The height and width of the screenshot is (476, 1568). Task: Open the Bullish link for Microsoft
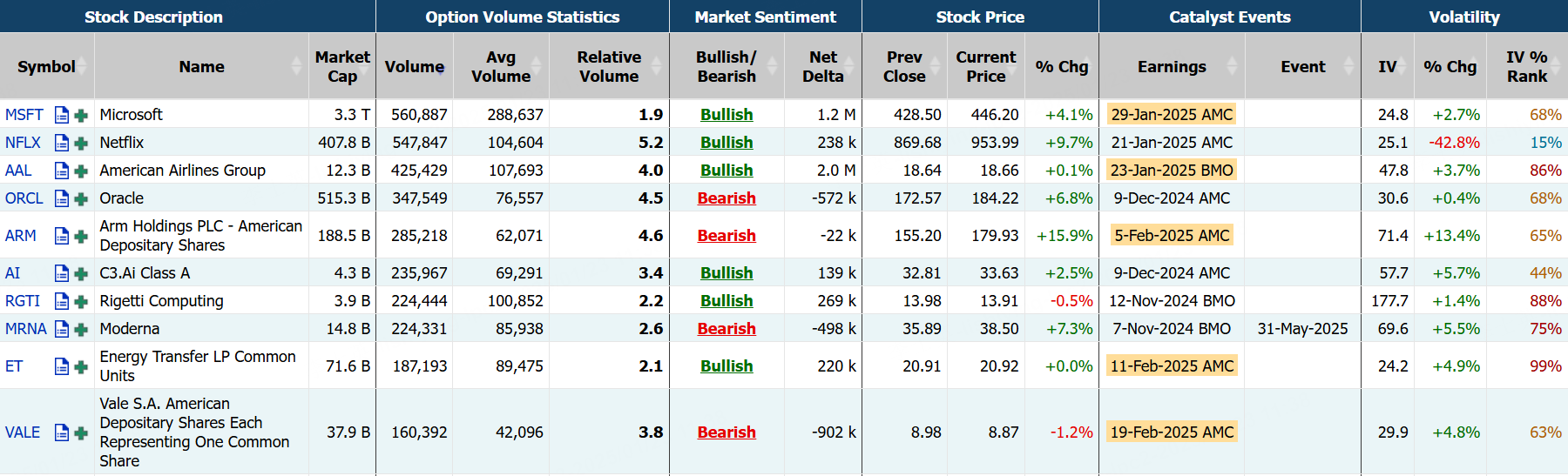(x=727, y=115)
